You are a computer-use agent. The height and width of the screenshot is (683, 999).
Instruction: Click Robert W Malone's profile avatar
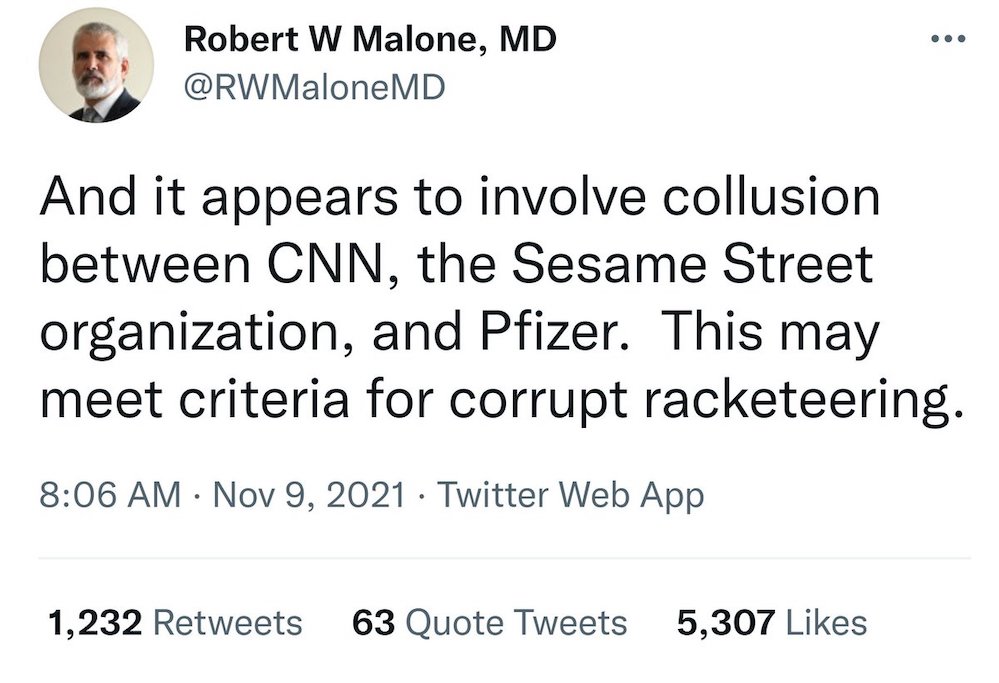coord(96,70)
